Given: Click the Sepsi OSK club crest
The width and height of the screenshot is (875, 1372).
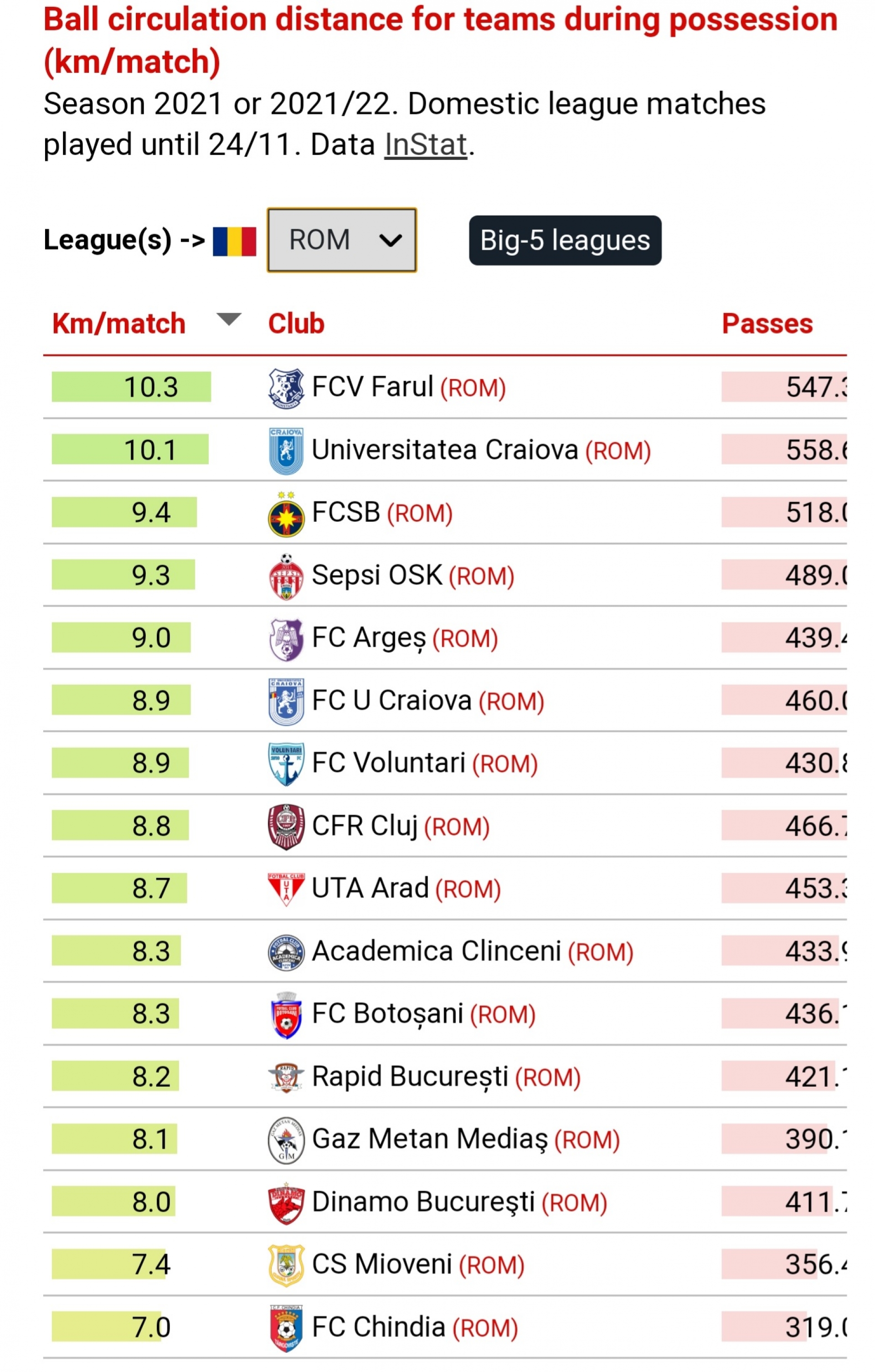Looking at the screenshot, I should pos(286,576).
